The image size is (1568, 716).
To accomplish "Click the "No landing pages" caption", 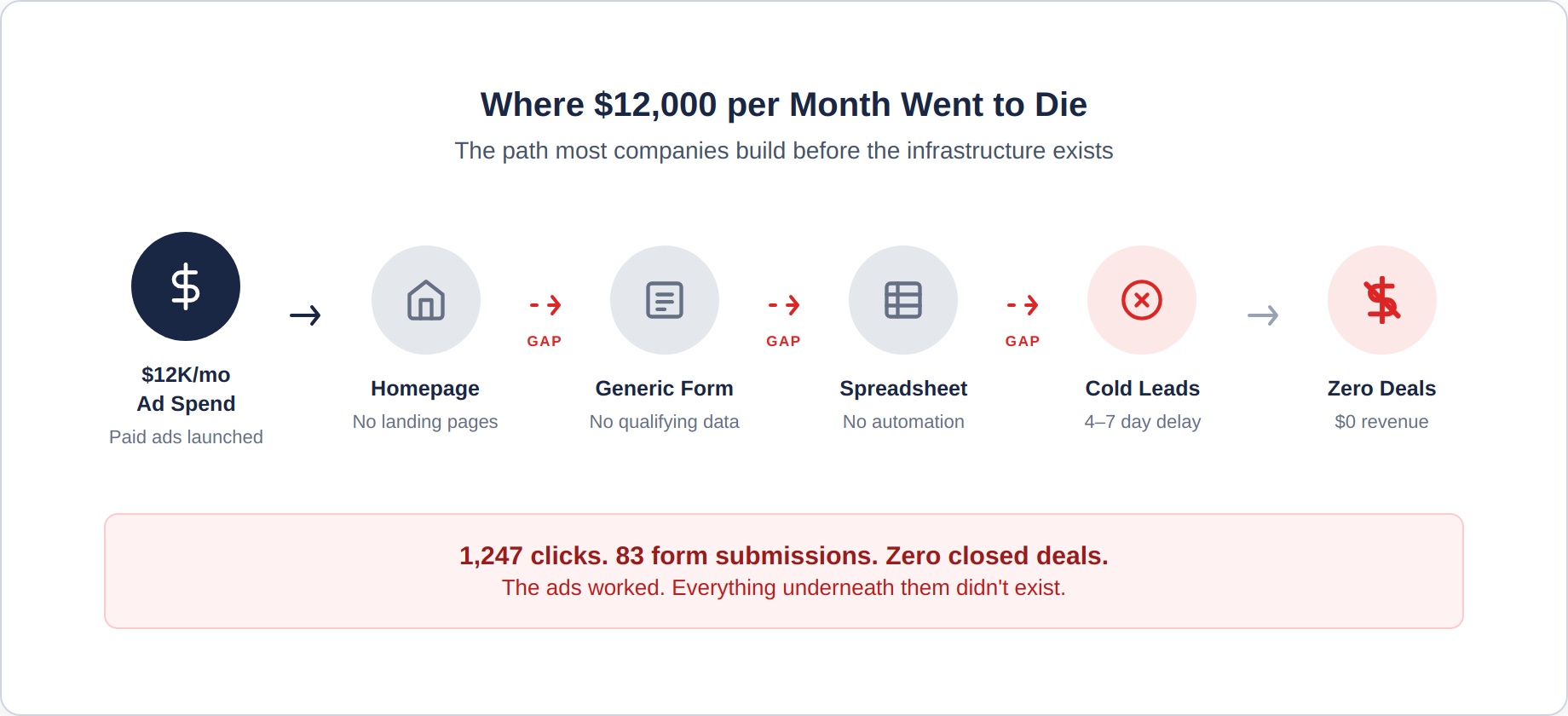I will click(x=425, y=422).
